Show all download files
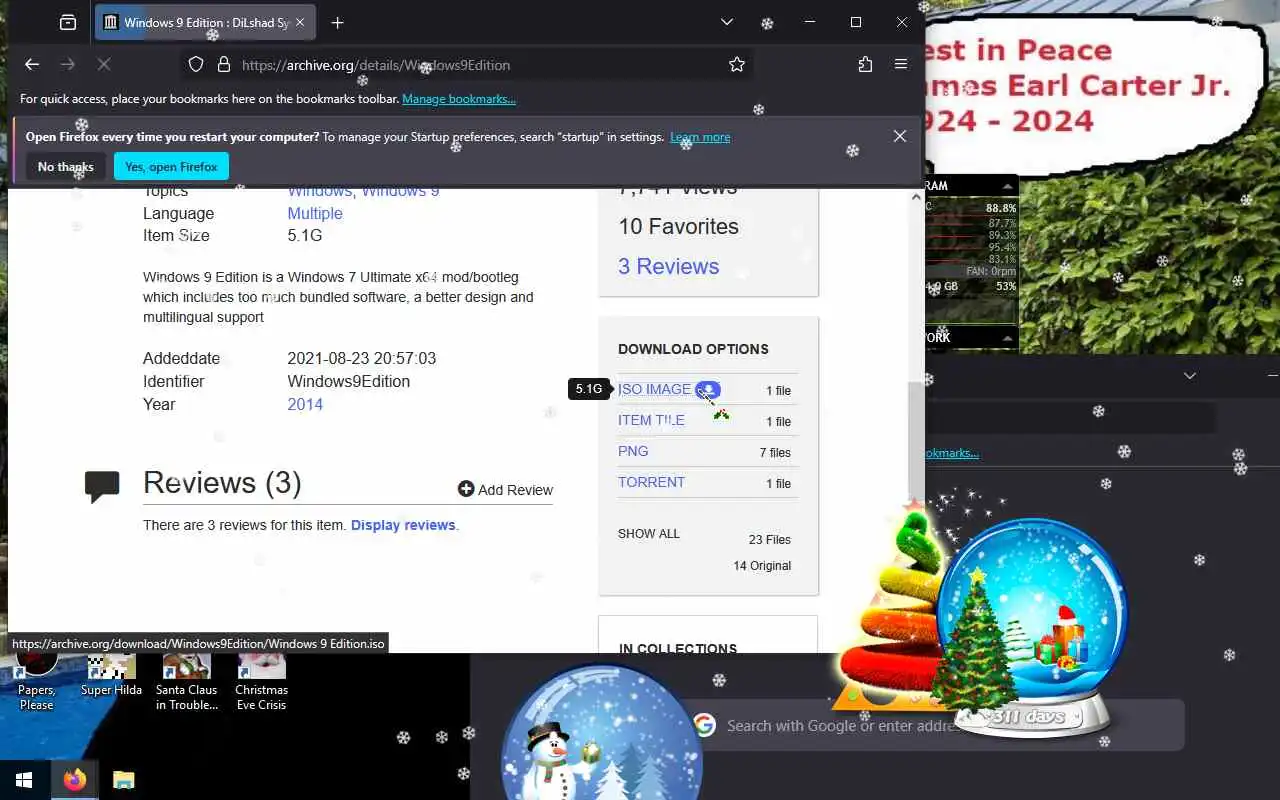 point(649,534)
